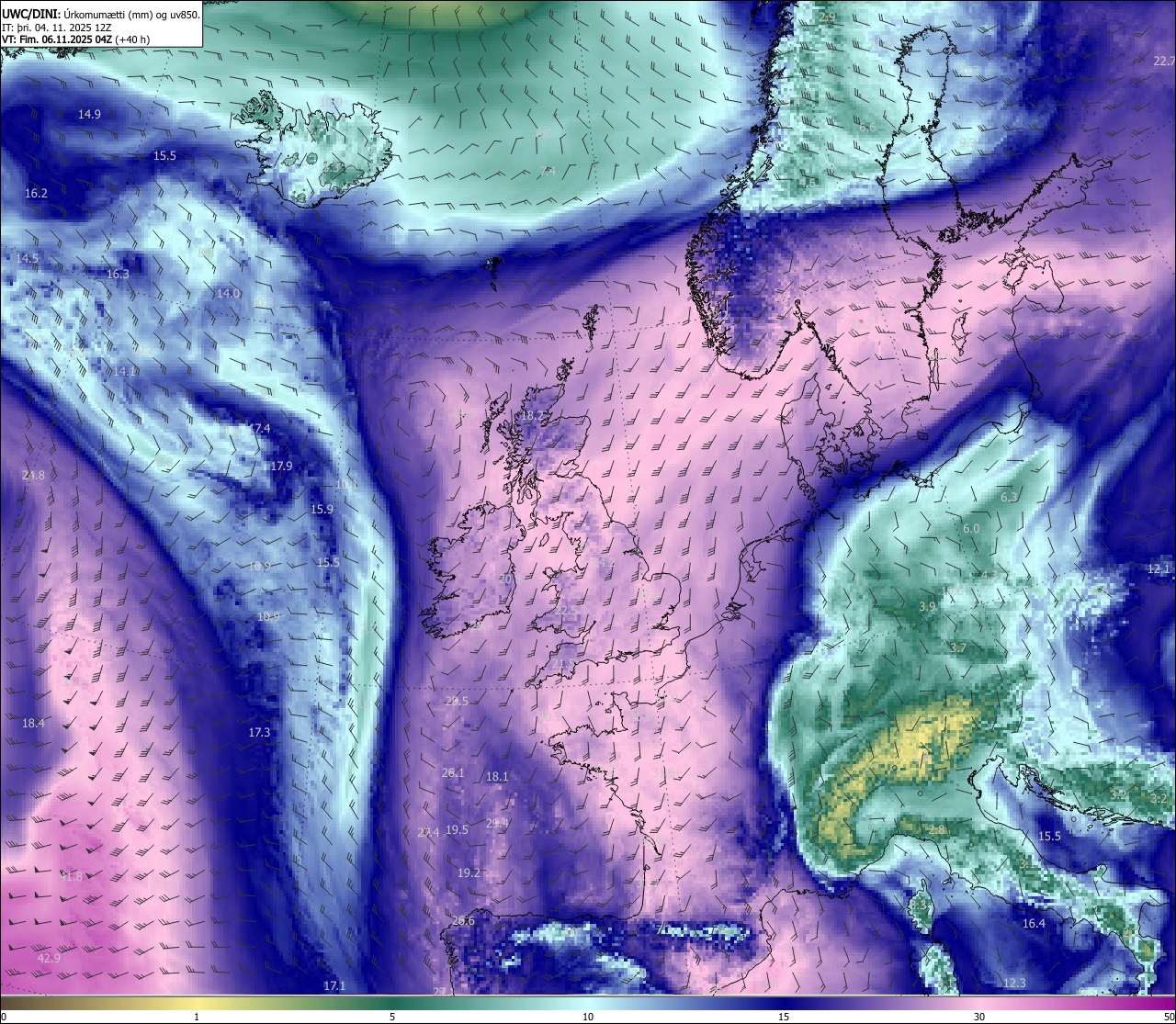1176x1024 pixels.
Task: Click the map value 3.7
Action: (957, 647)
